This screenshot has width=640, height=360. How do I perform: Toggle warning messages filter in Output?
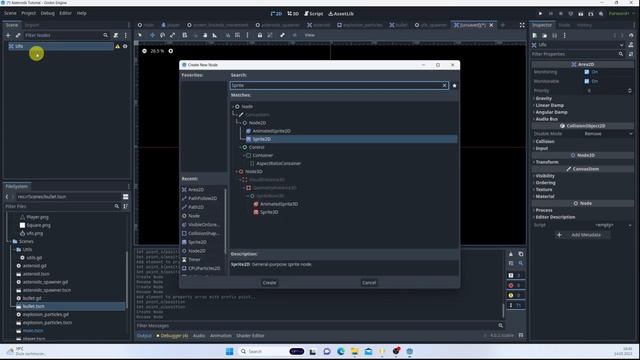pos(516,295)
